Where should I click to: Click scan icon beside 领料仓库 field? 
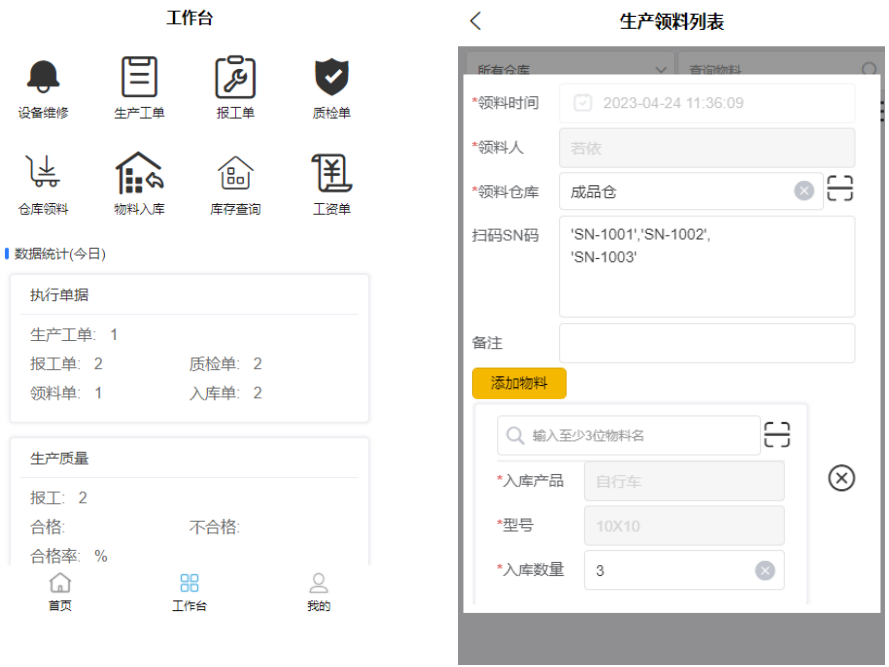[x=840, y=189]
